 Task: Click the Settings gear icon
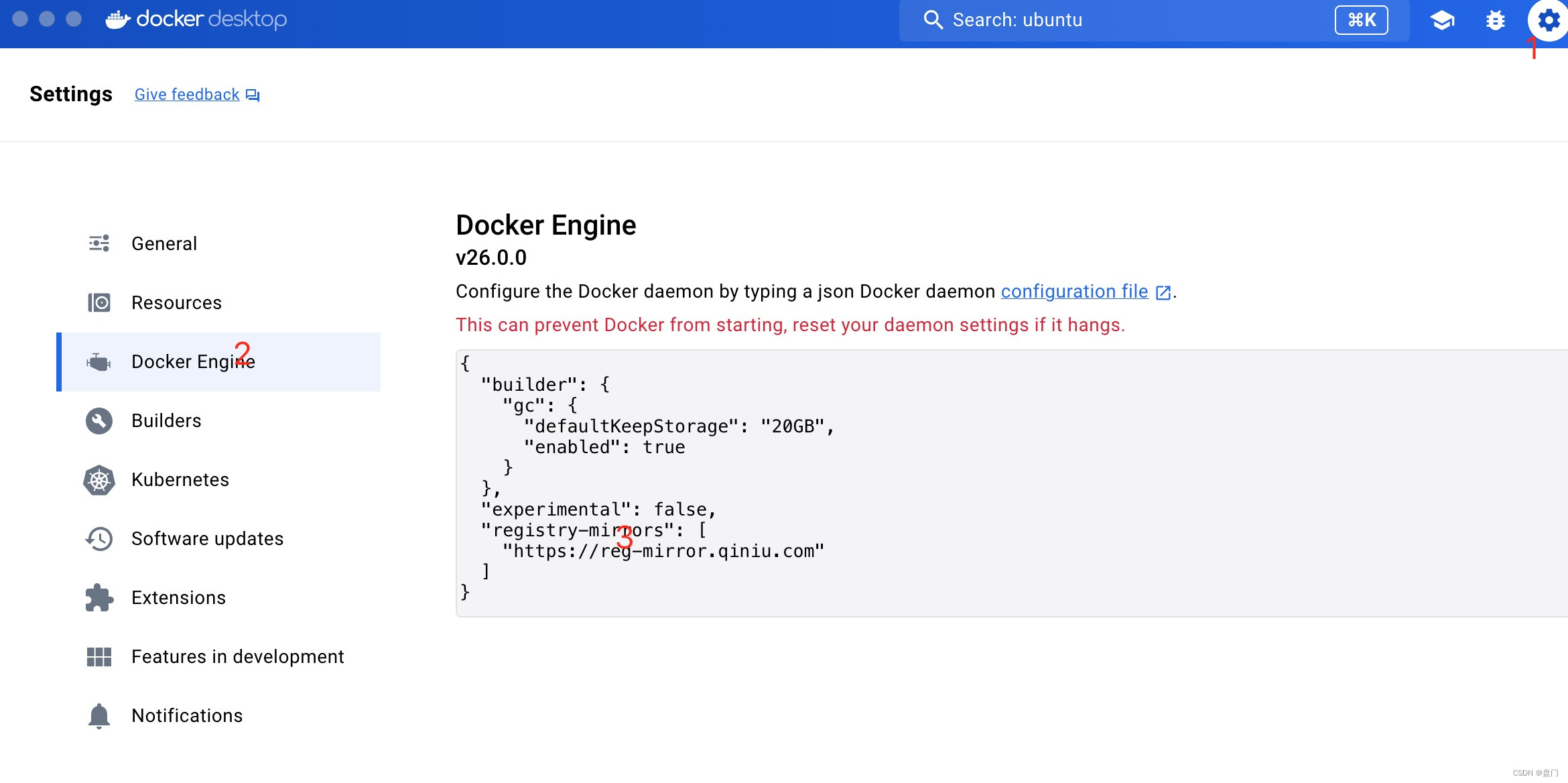pos(1548,20)
